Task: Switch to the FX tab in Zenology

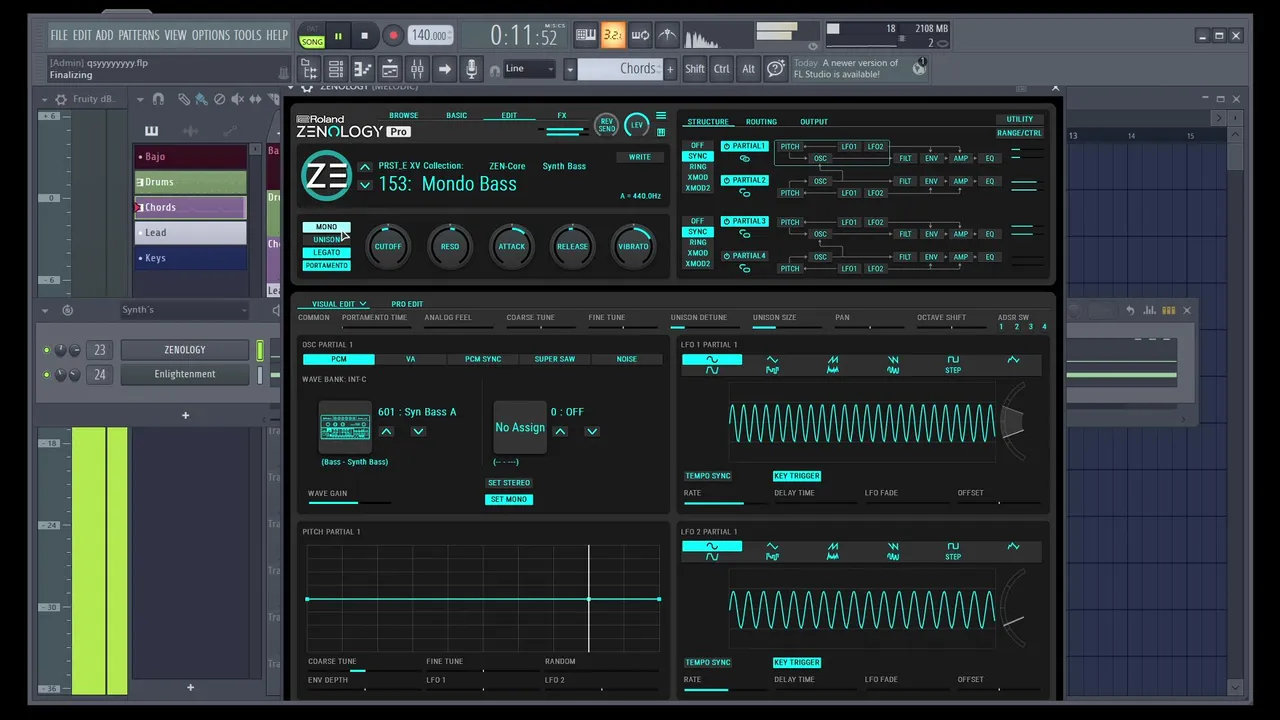Action: pos(562,116)
